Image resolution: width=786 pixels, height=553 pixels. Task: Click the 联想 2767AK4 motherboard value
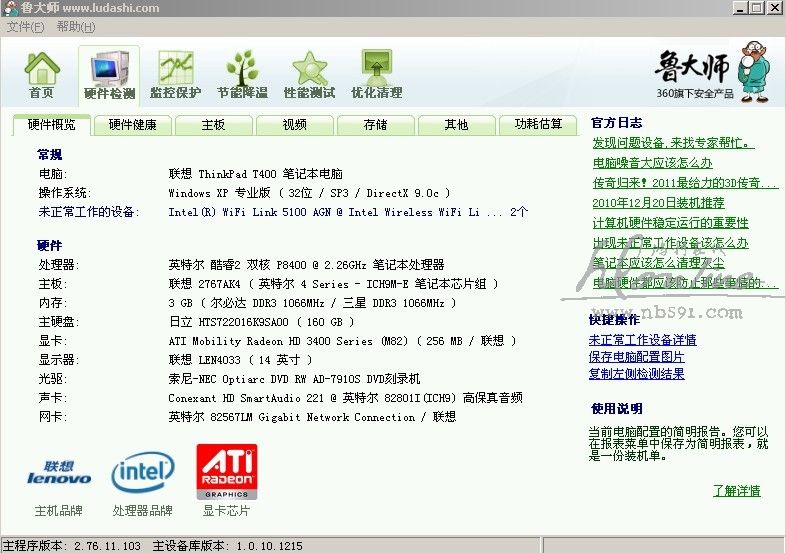[333, 284]
